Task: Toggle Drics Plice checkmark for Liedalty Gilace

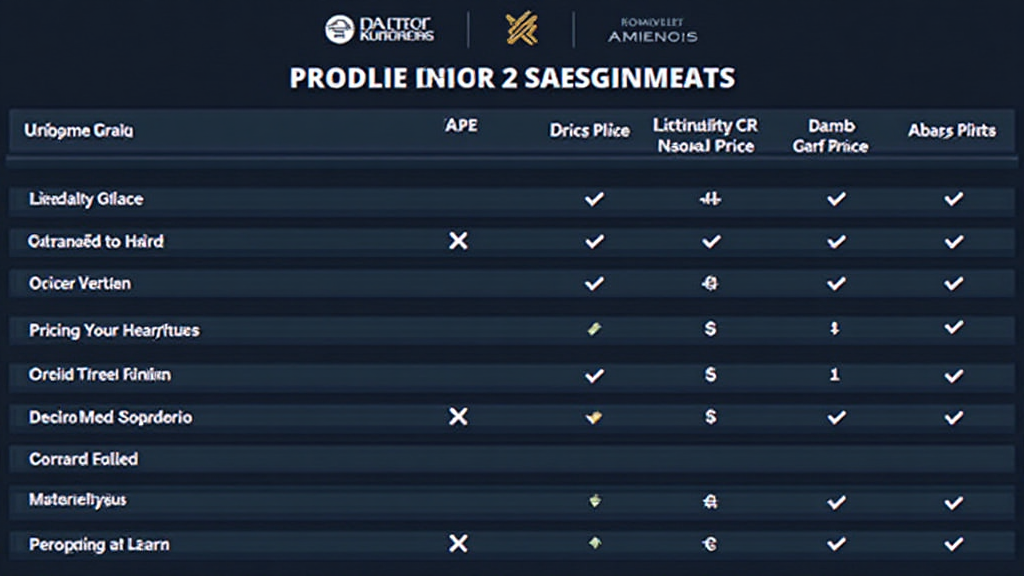Action: click(594, 199)
